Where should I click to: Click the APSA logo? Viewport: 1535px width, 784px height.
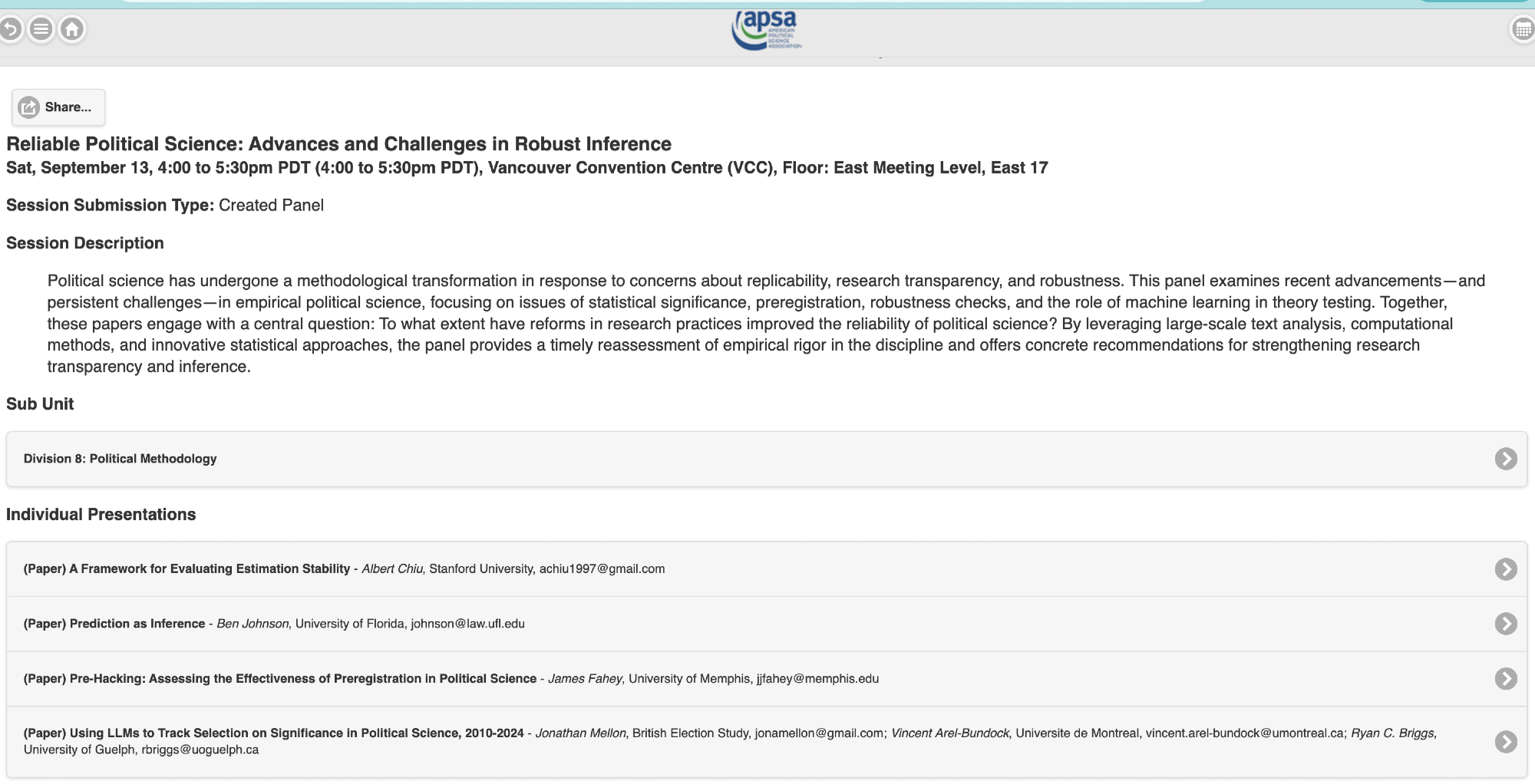tap(766, 31)
